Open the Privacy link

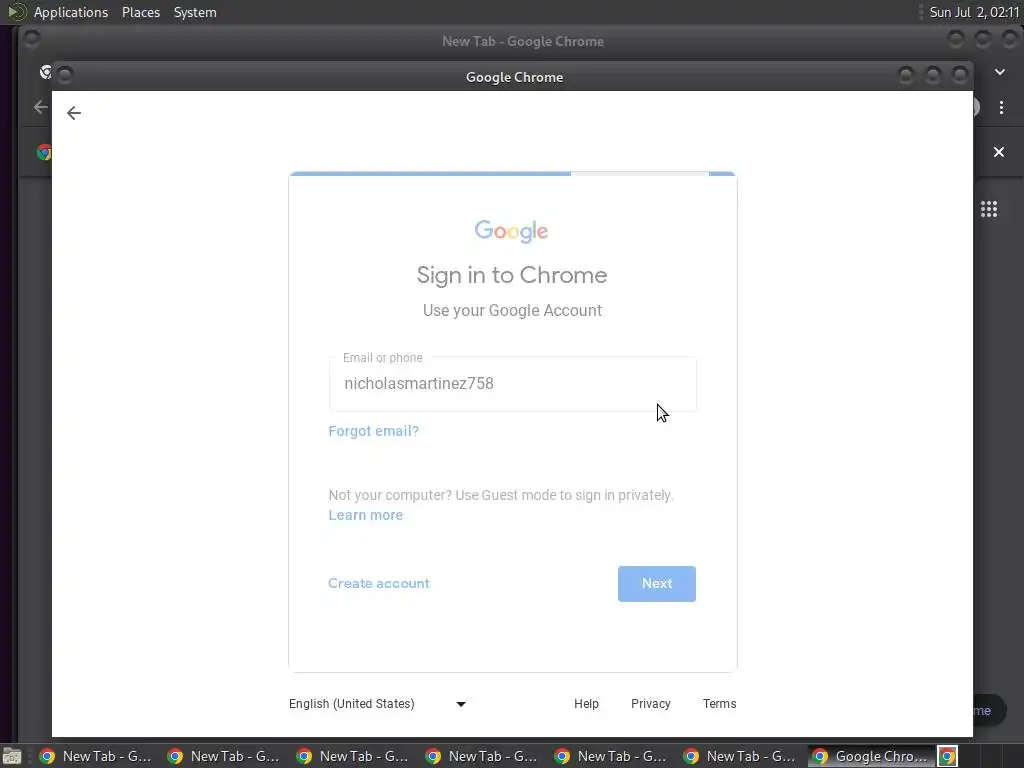(650, 704)
